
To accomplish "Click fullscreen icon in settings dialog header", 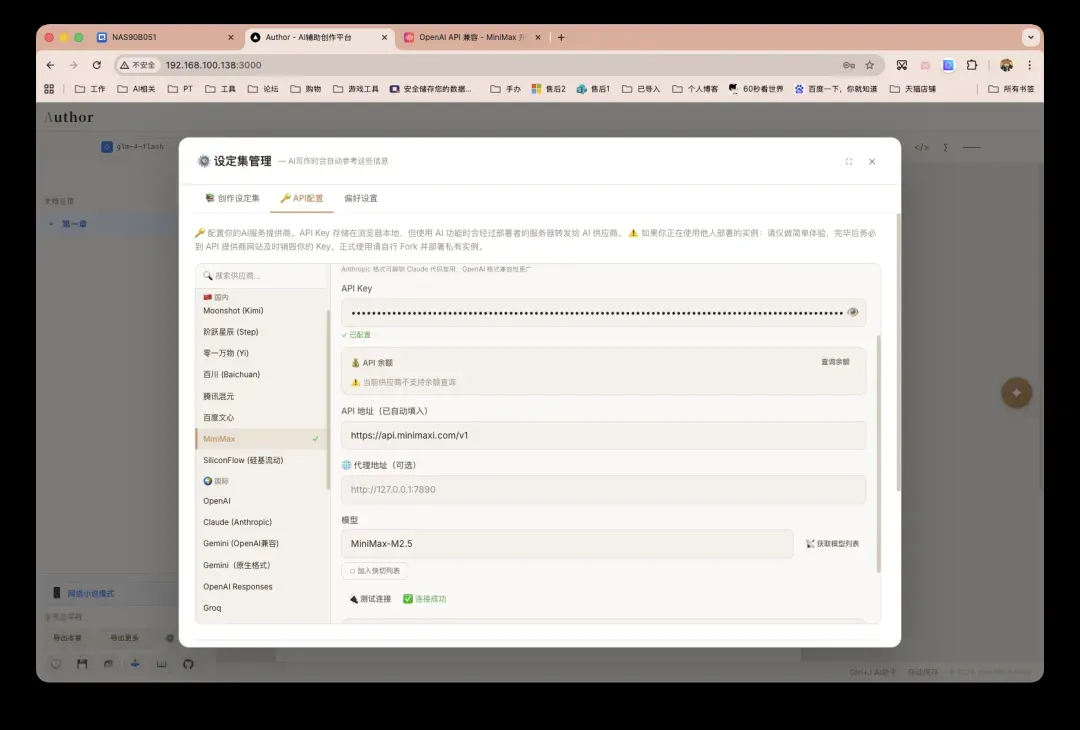I will (849, 162).
